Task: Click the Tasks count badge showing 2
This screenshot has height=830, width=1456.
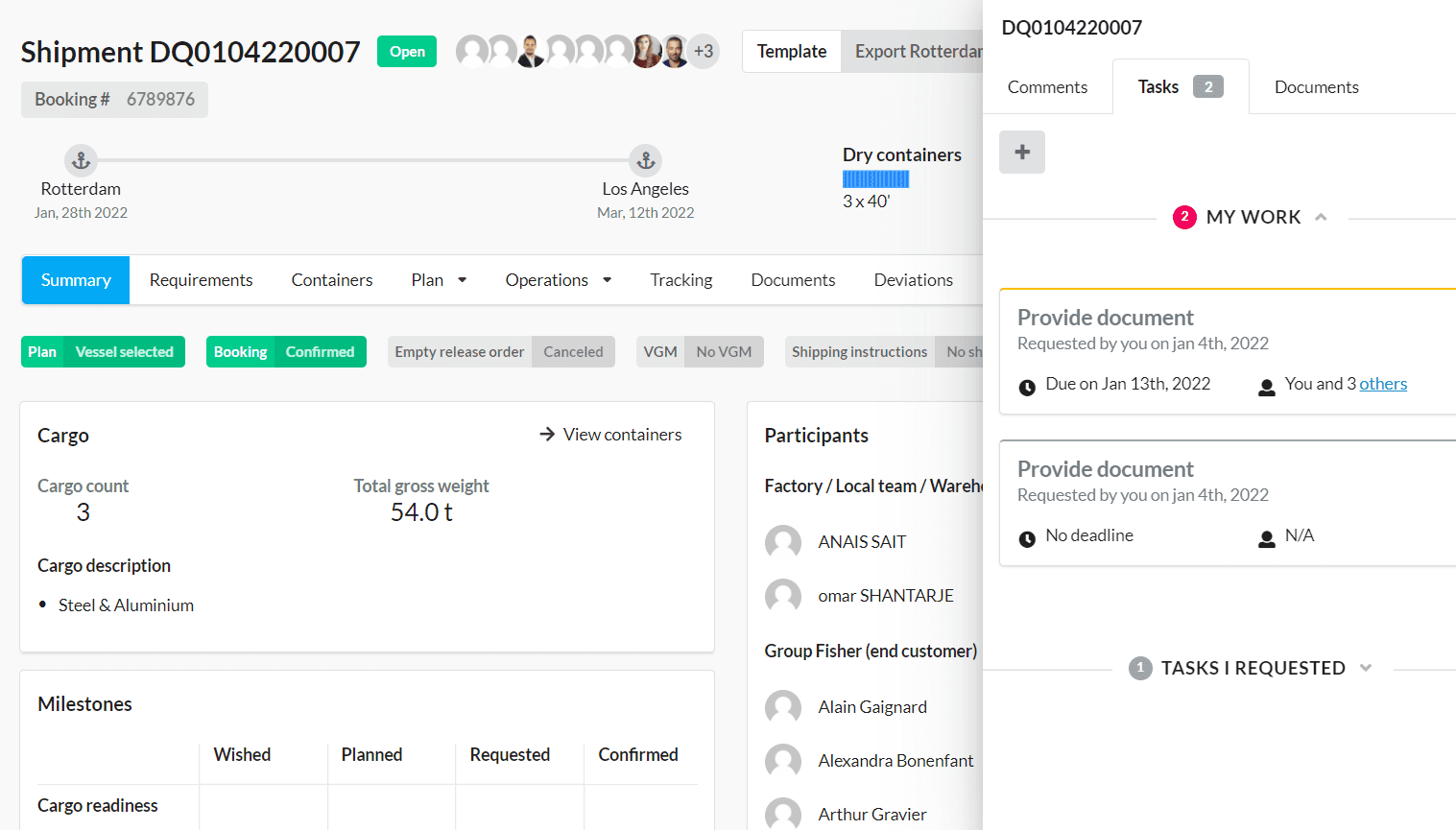Action: [1208, 86]
